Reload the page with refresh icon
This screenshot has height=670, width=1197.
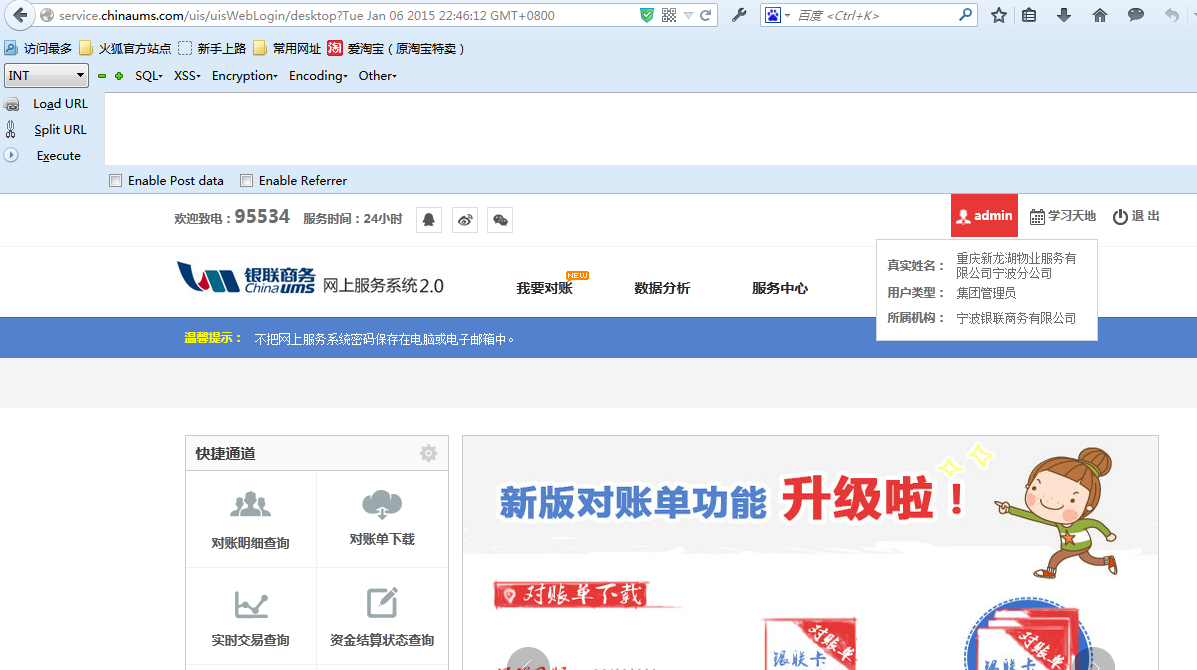click(705, 15)
